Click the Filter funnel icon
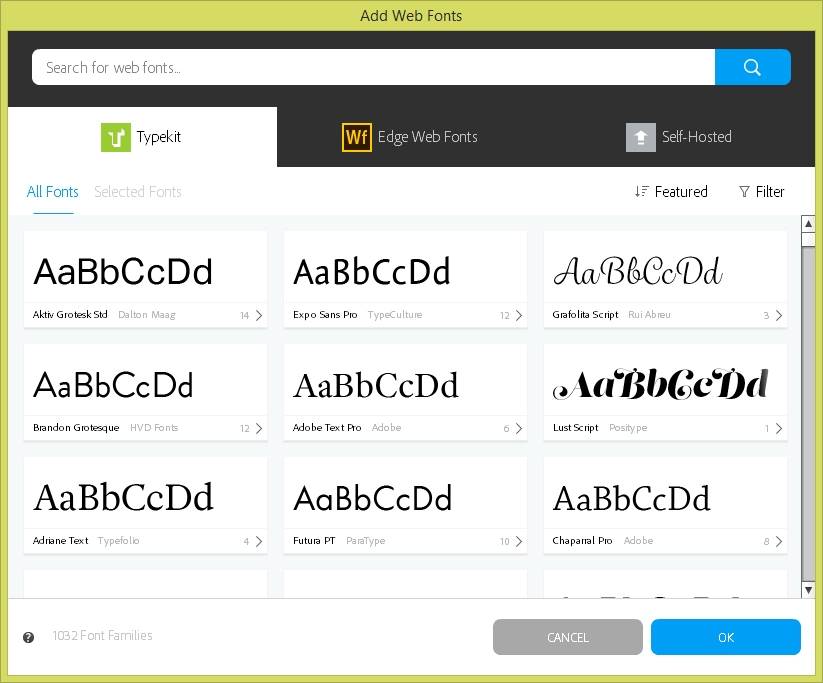 (x=744, y=192)
